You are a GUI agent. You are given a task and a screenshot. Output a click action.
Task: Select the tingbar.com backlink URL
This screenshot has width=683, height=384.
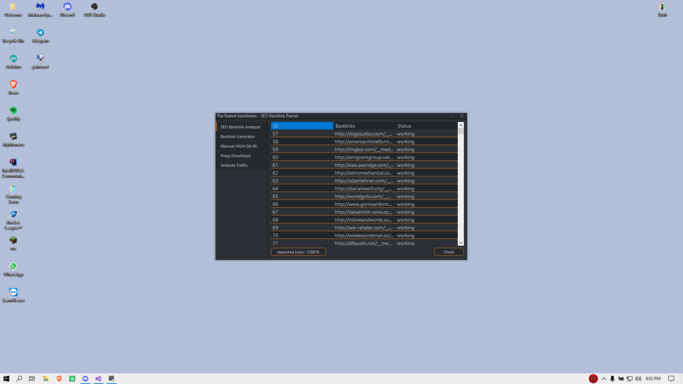[x=363, y=149]
